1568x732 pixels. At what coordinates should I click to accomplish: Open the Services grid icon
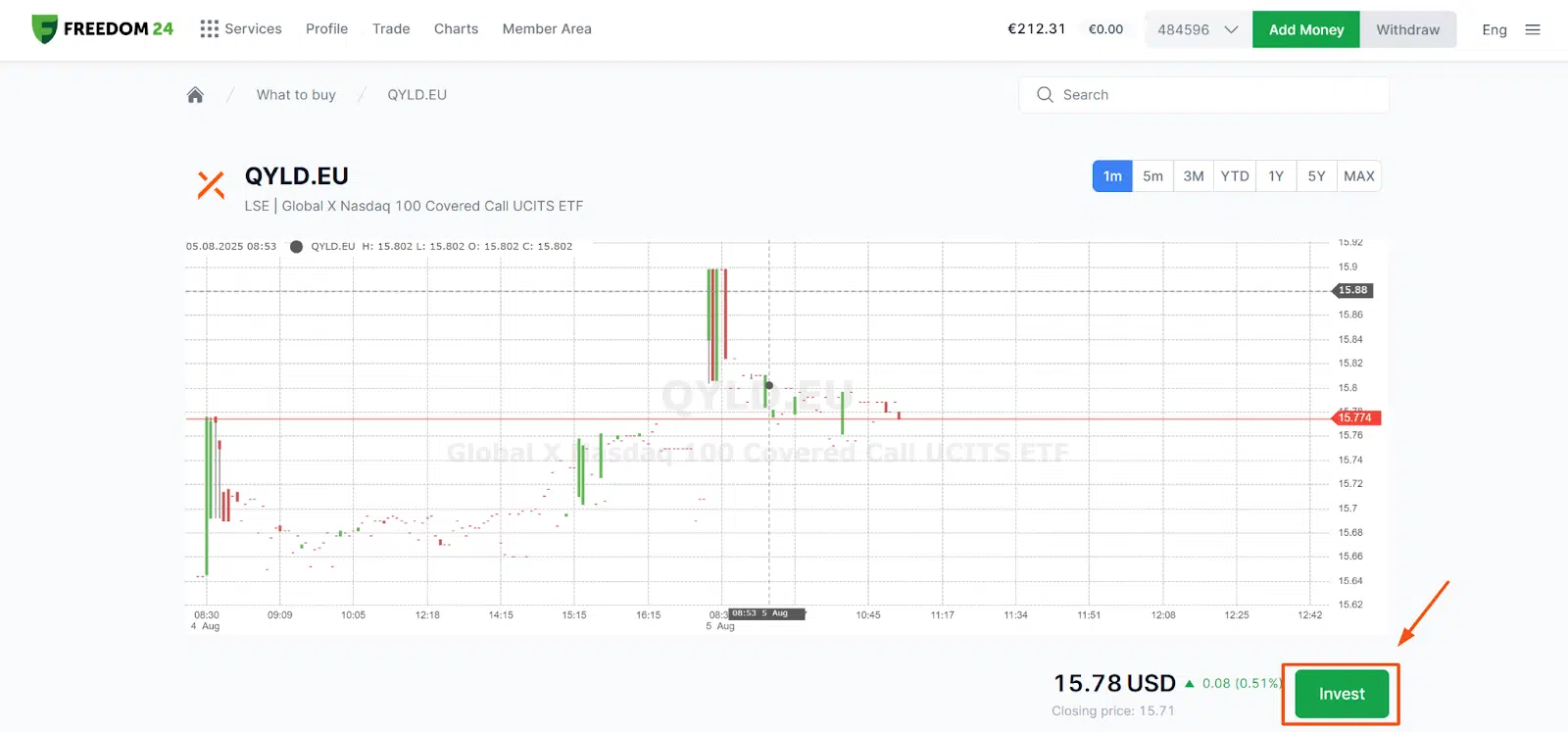[x=209, y=29]
